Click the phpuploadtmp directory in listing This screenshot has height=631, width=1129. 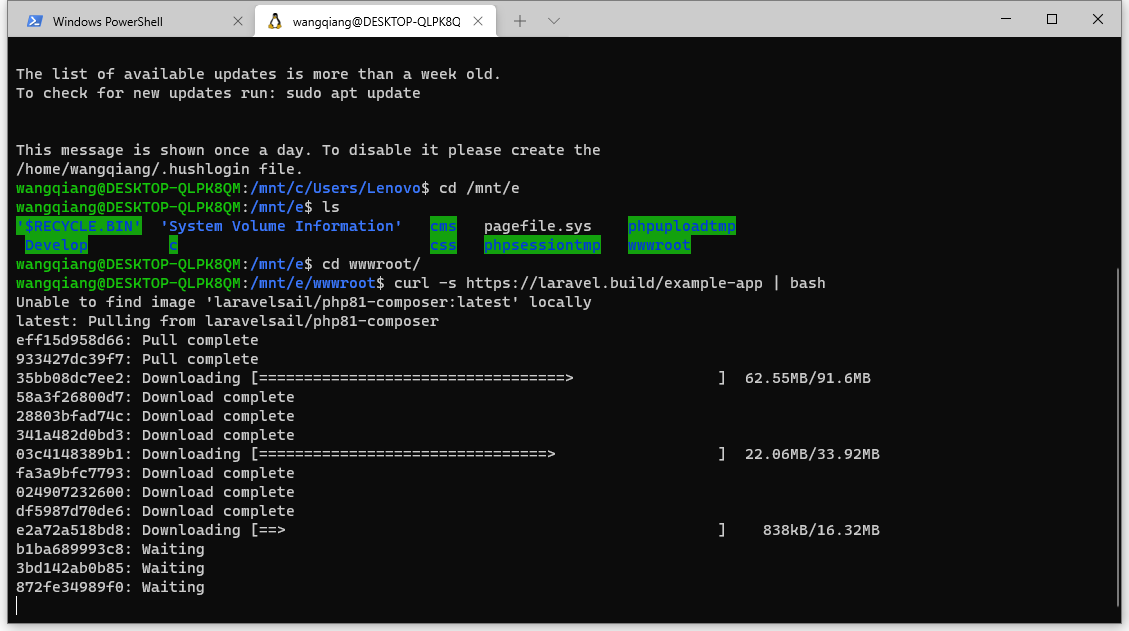click(681, 226)
